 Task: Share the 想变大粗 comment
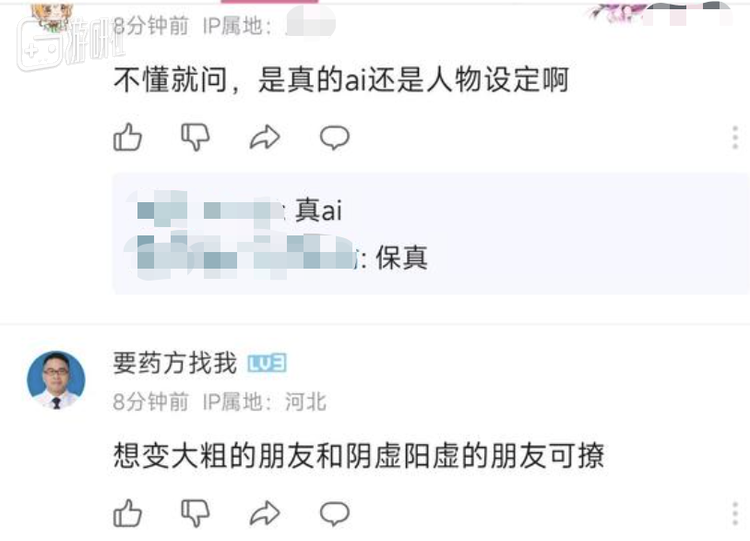pyautogui.click(x=265, y=513)
